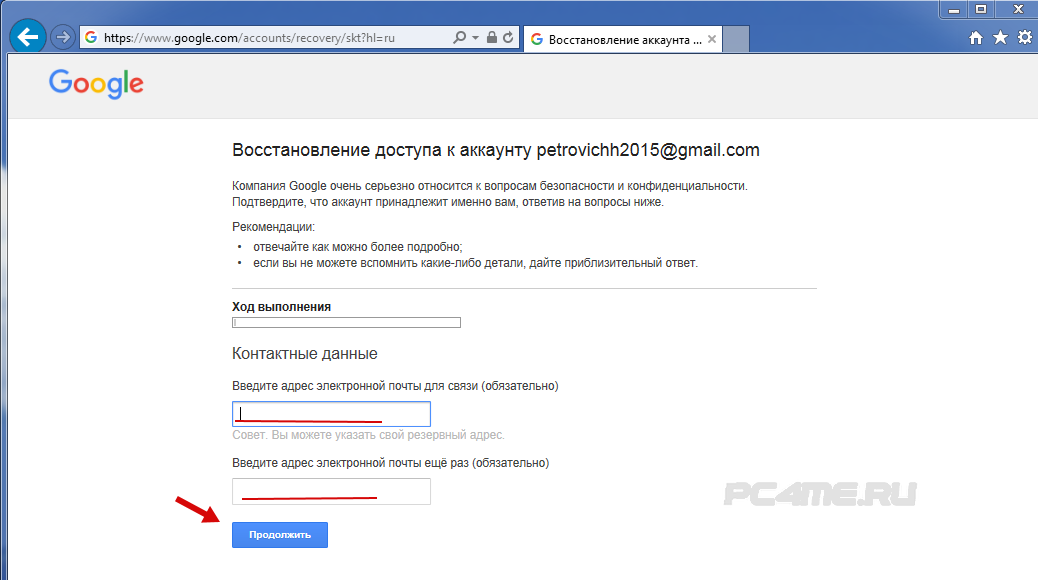Click the Продолжить button
Viewport: 1038px width, 580px height.
[279, 535]
